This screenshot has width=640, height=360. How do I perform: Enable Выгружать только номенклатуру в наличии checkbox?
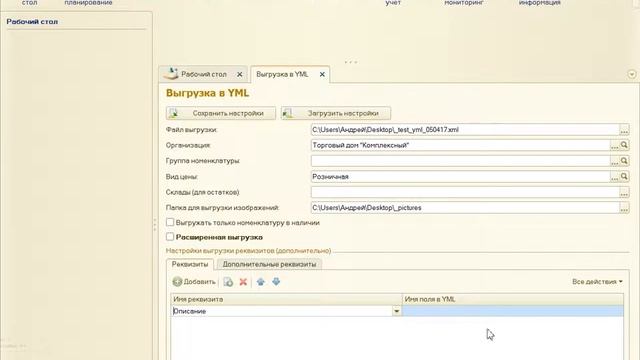click(170, 222)
